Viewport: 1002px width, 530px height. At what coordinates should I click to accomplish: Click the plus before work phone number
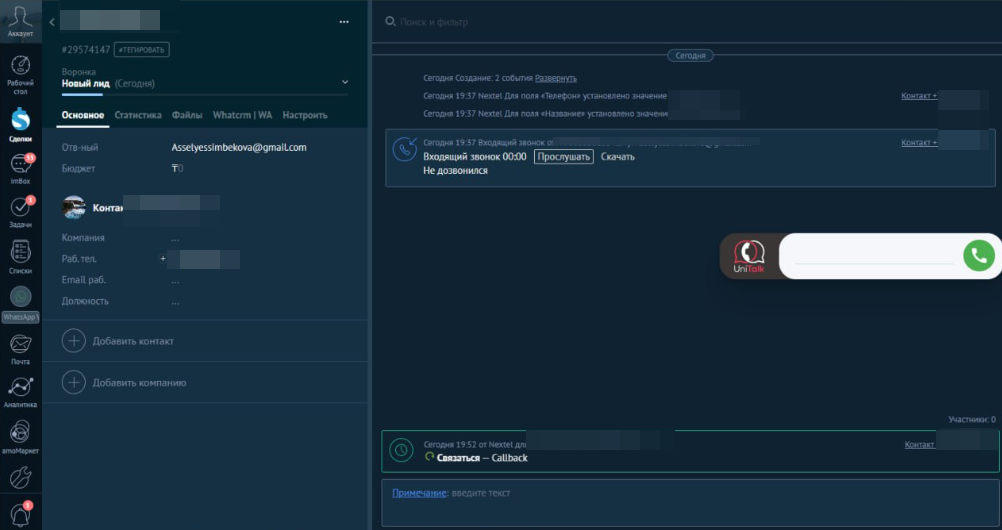click(x=163, y=259)
